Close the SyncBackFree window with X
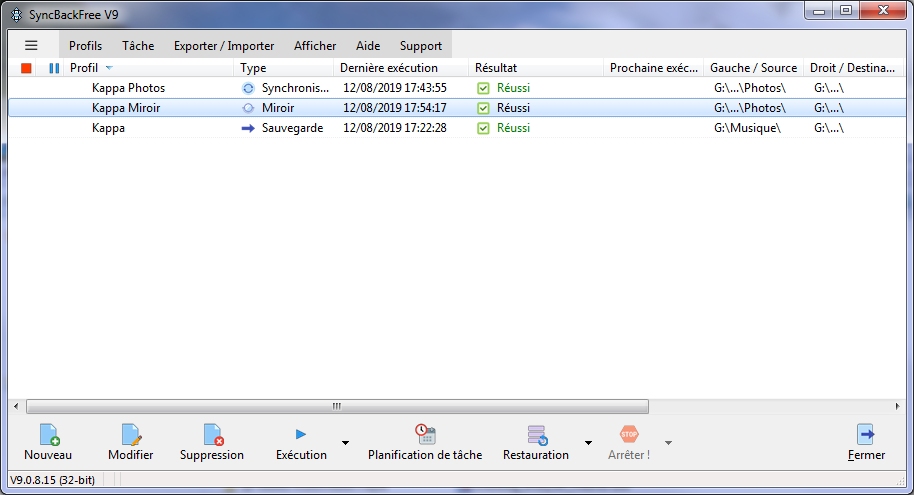 (x=884, y=10)
